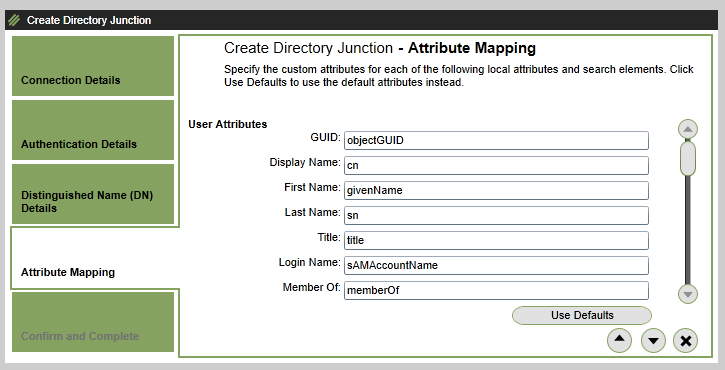This screenshot has height=370, width=725.
Task: Cancel the wizard with the X button
Action: point(686,341)
